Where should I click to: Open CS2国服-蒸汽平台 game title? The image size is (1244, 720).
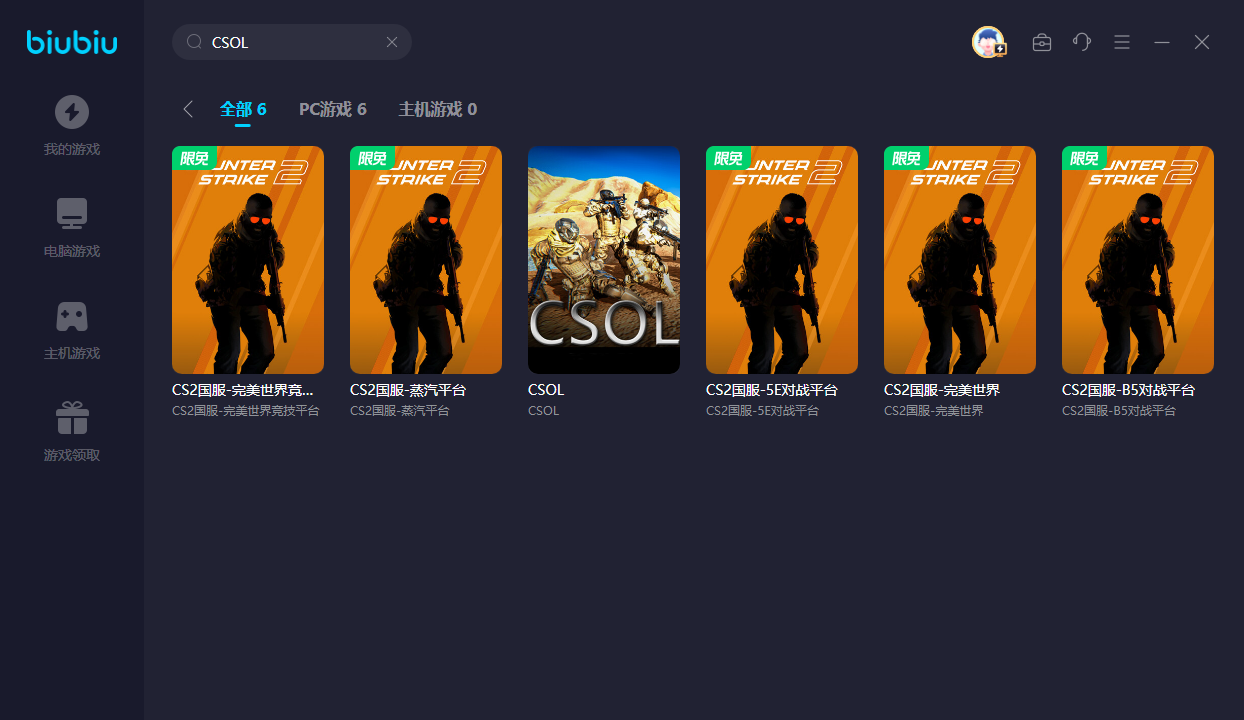pos(408,390)
